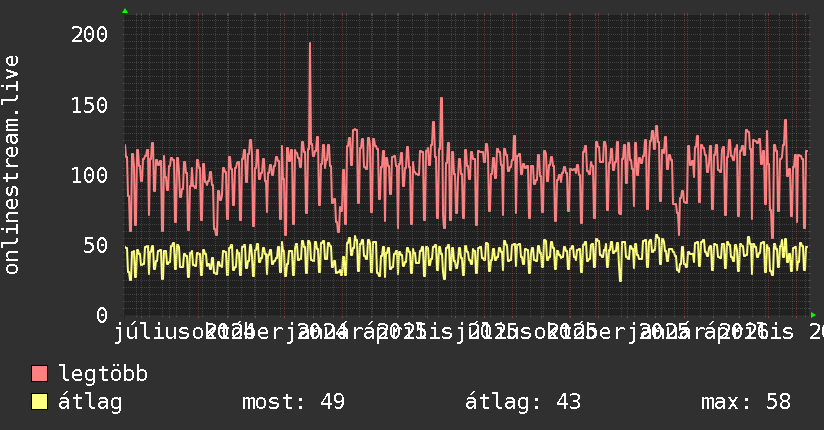Image resolution: width=824 pixels, height=430 pixels.
Task: Select the 0 y-axis label
Action: pos(102,315)
